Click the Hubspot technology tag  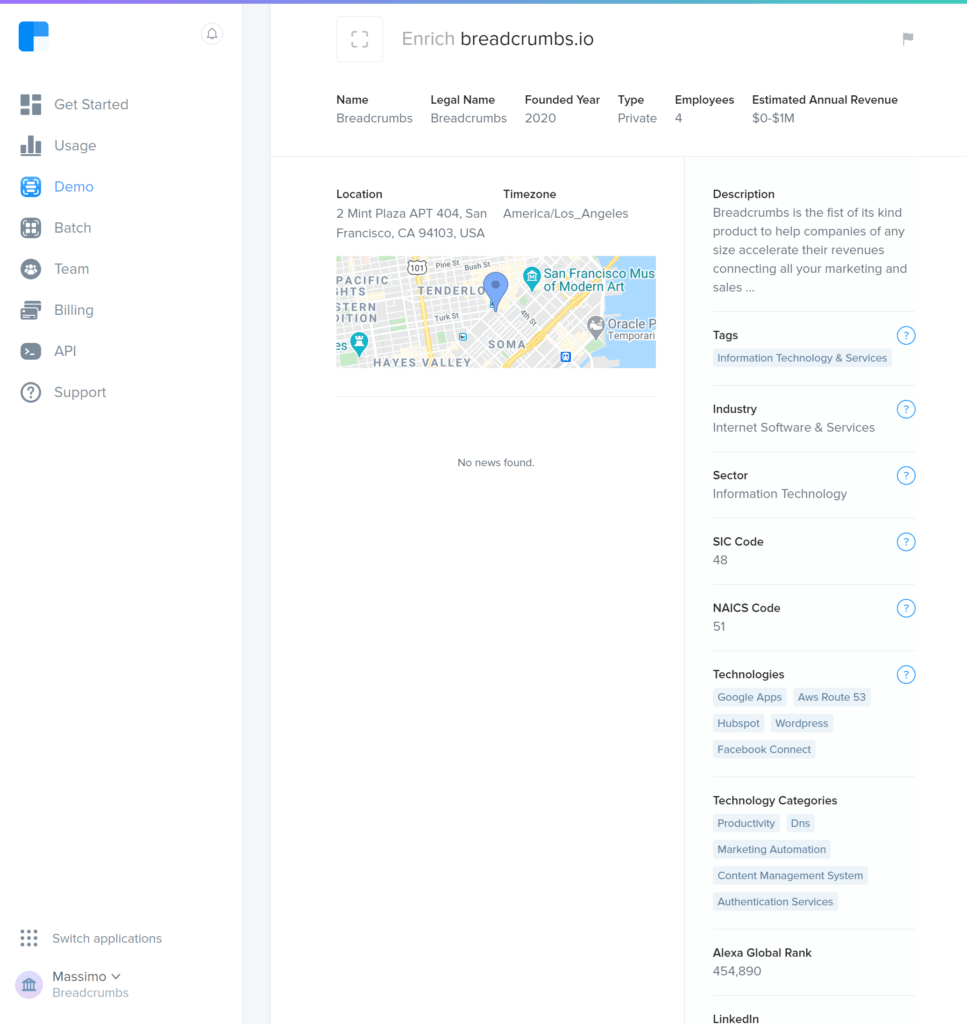point(738,723)
